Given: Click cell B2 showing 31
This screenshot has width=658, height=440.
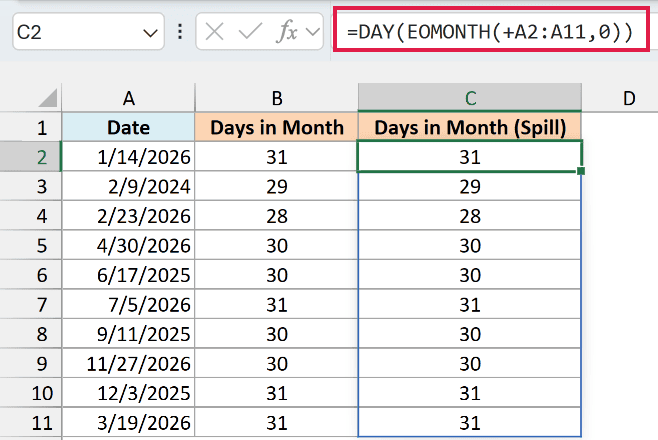Looking at the screenshot, I should (x=277, y=156).
